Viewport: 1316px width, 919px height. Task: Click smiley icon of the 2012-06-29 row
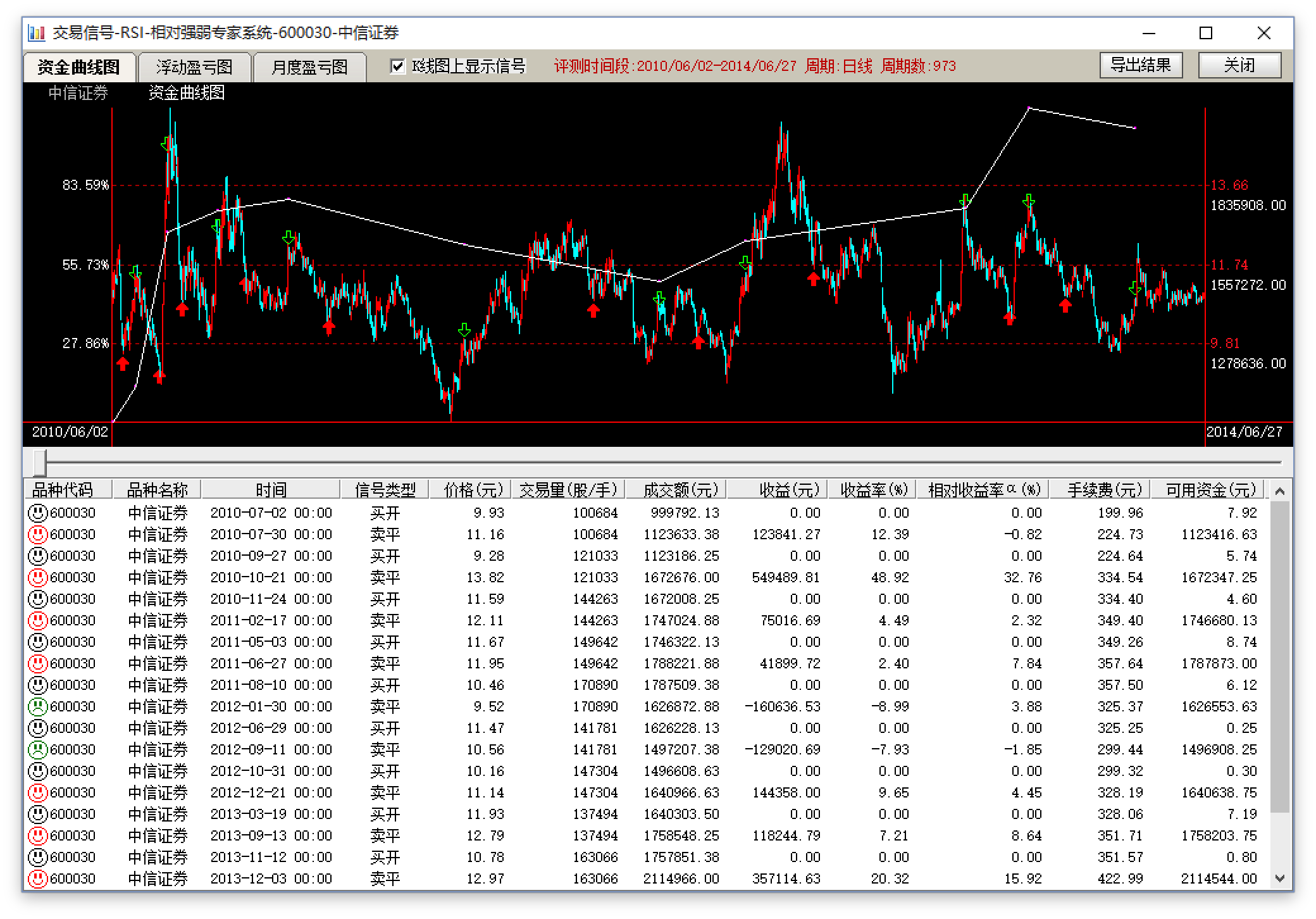[x=38, y=728]
